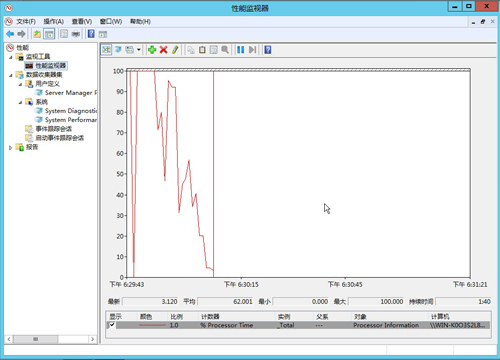
Task: Click the blue Help icon in top toolbar
Action: click(91, 34)
